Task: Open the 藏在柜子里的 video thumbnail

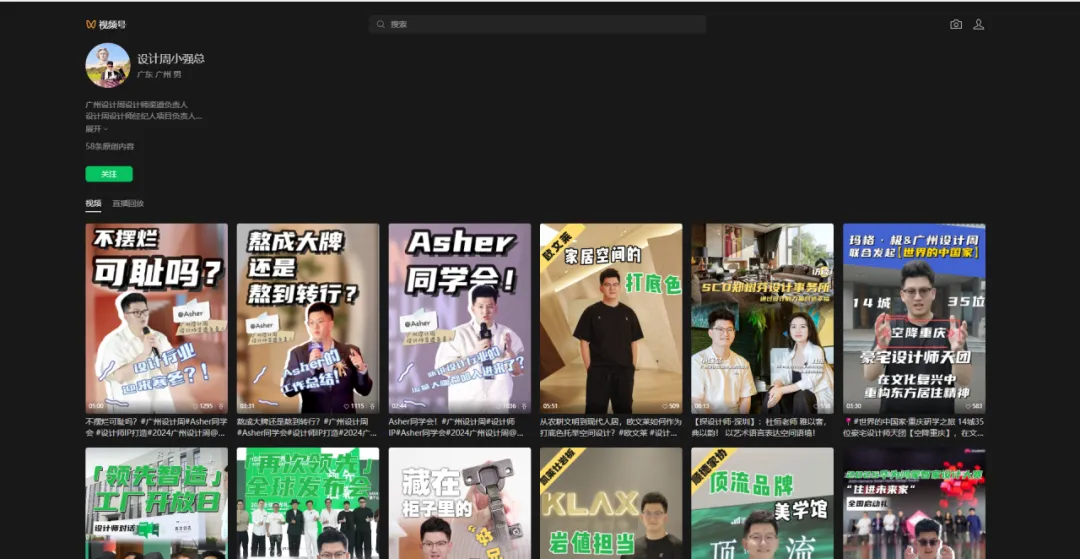Action: (x=459, y=503)
